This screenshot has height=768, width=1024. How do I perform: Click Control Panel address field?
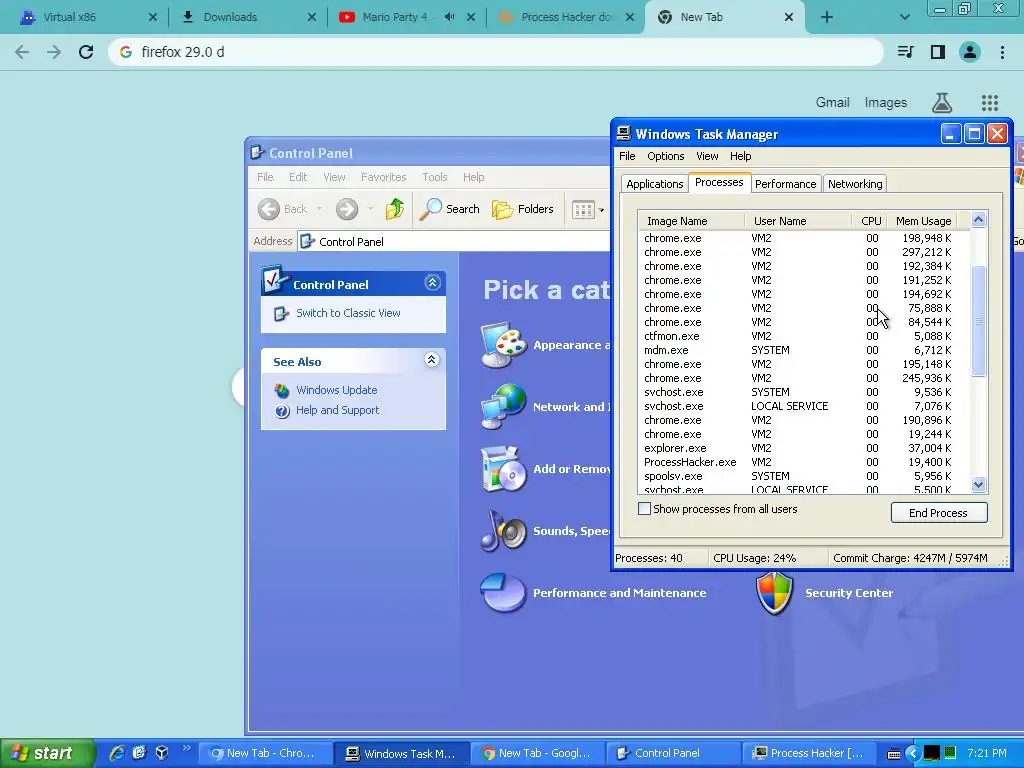pyautogui.click(x=454, y=242)
